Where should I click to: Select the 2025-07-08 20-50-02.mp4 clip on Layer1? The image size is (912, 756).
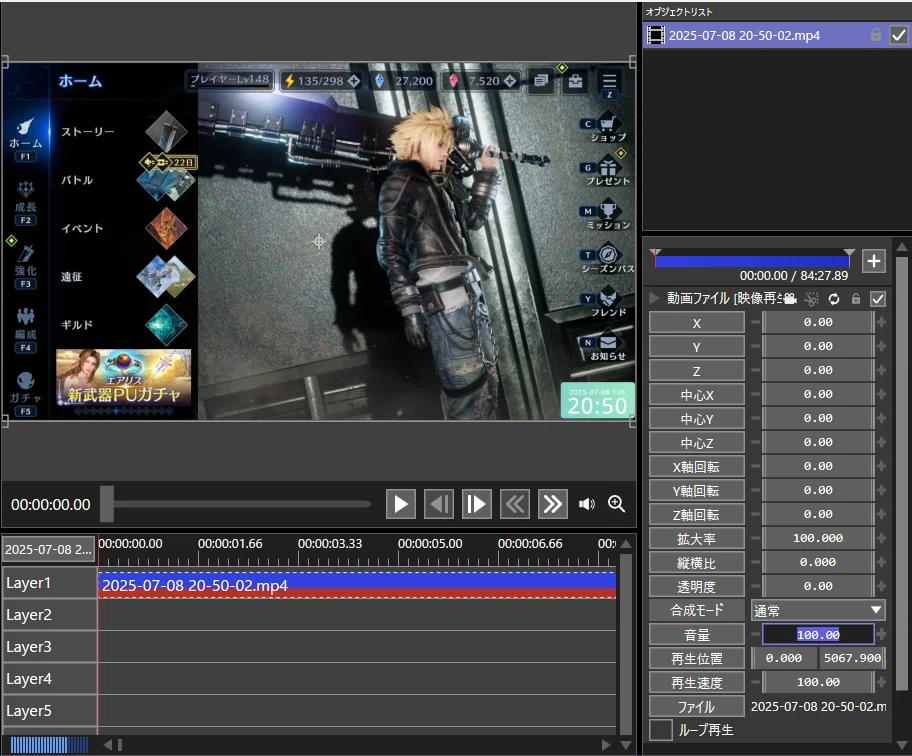point(357,585)
